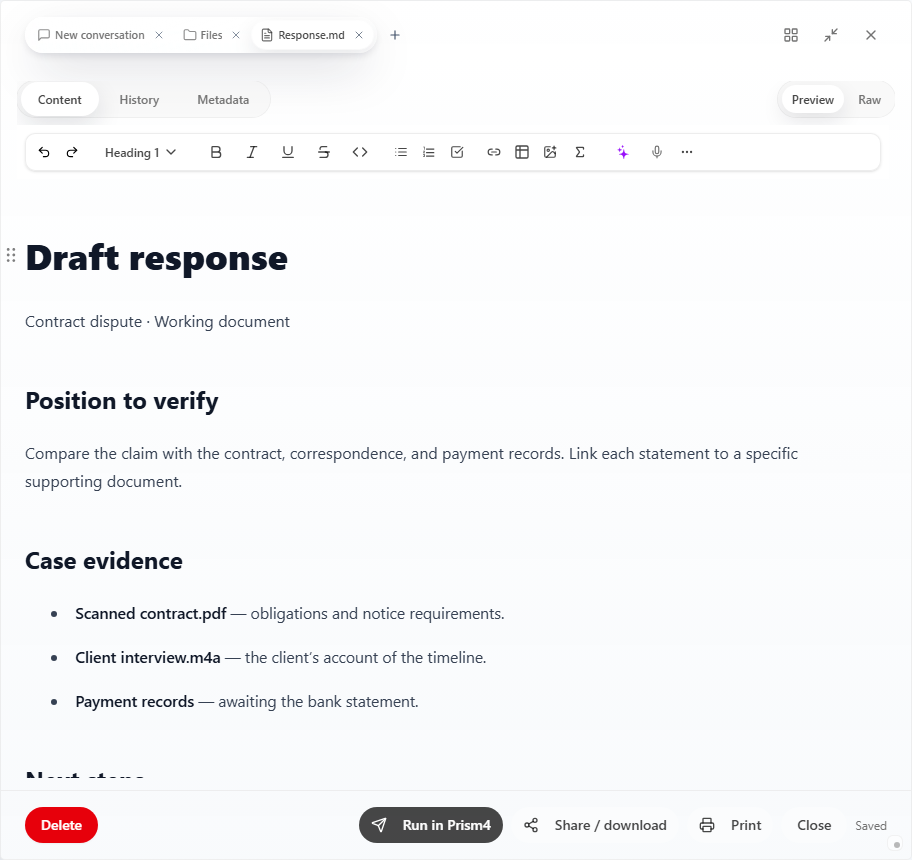Click the Case evidence heading
Screen dimensions: 912x860
pyautogui.click(x=104, y=561)
